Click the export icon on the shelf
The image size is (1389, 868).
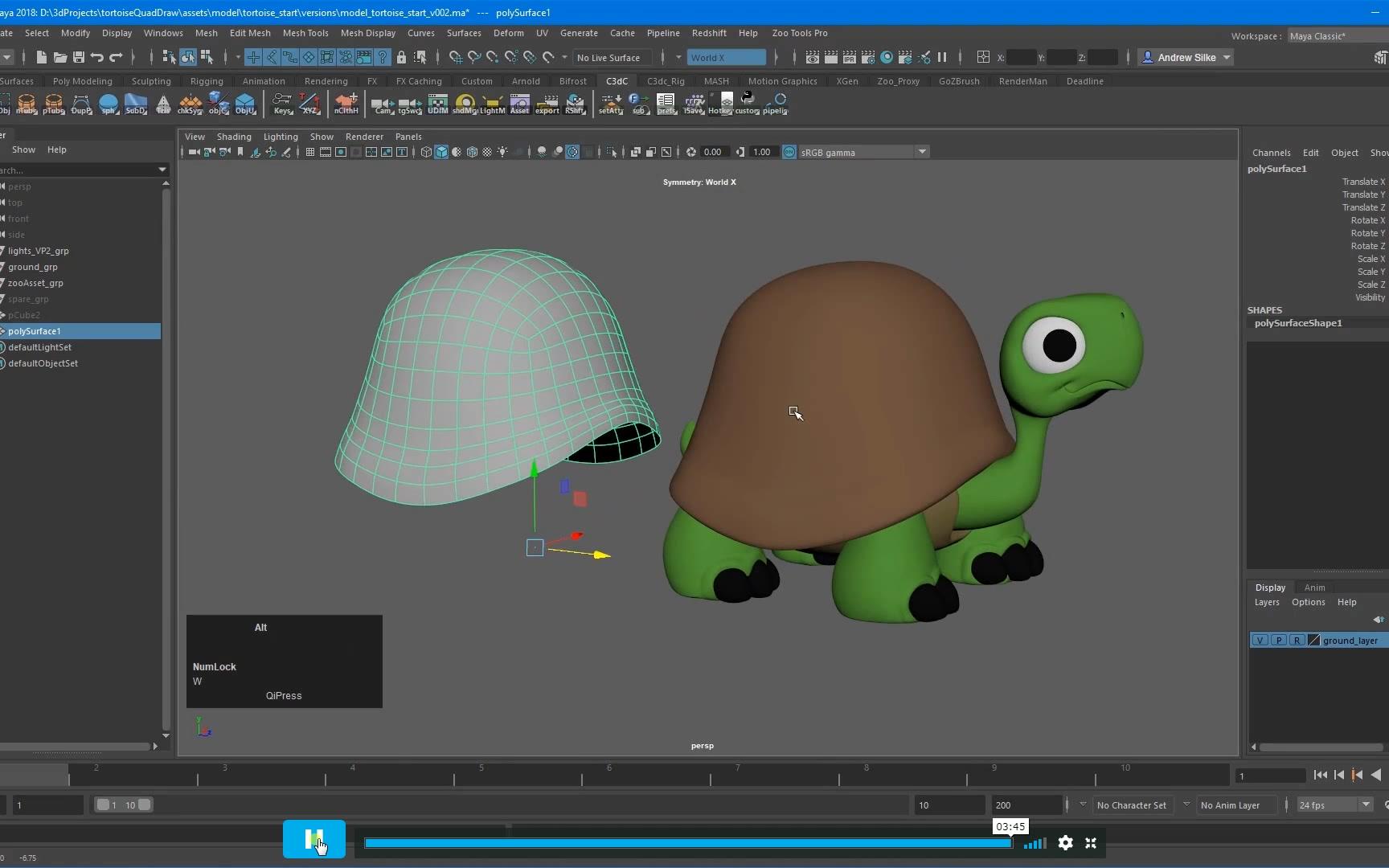point(547,103)
